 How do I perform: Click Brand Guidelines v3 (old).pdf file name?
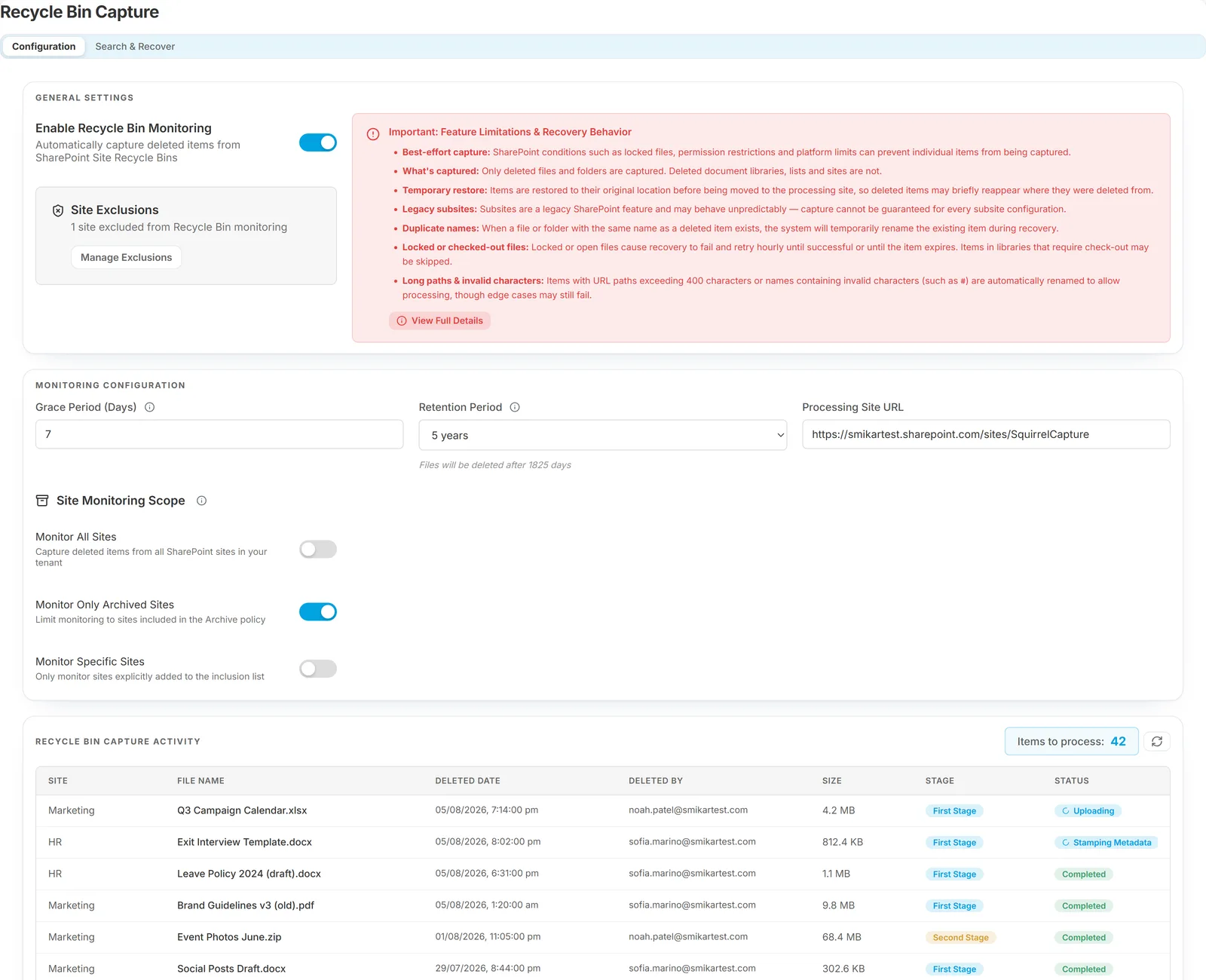pyautogui.click(x=246, y=905)
